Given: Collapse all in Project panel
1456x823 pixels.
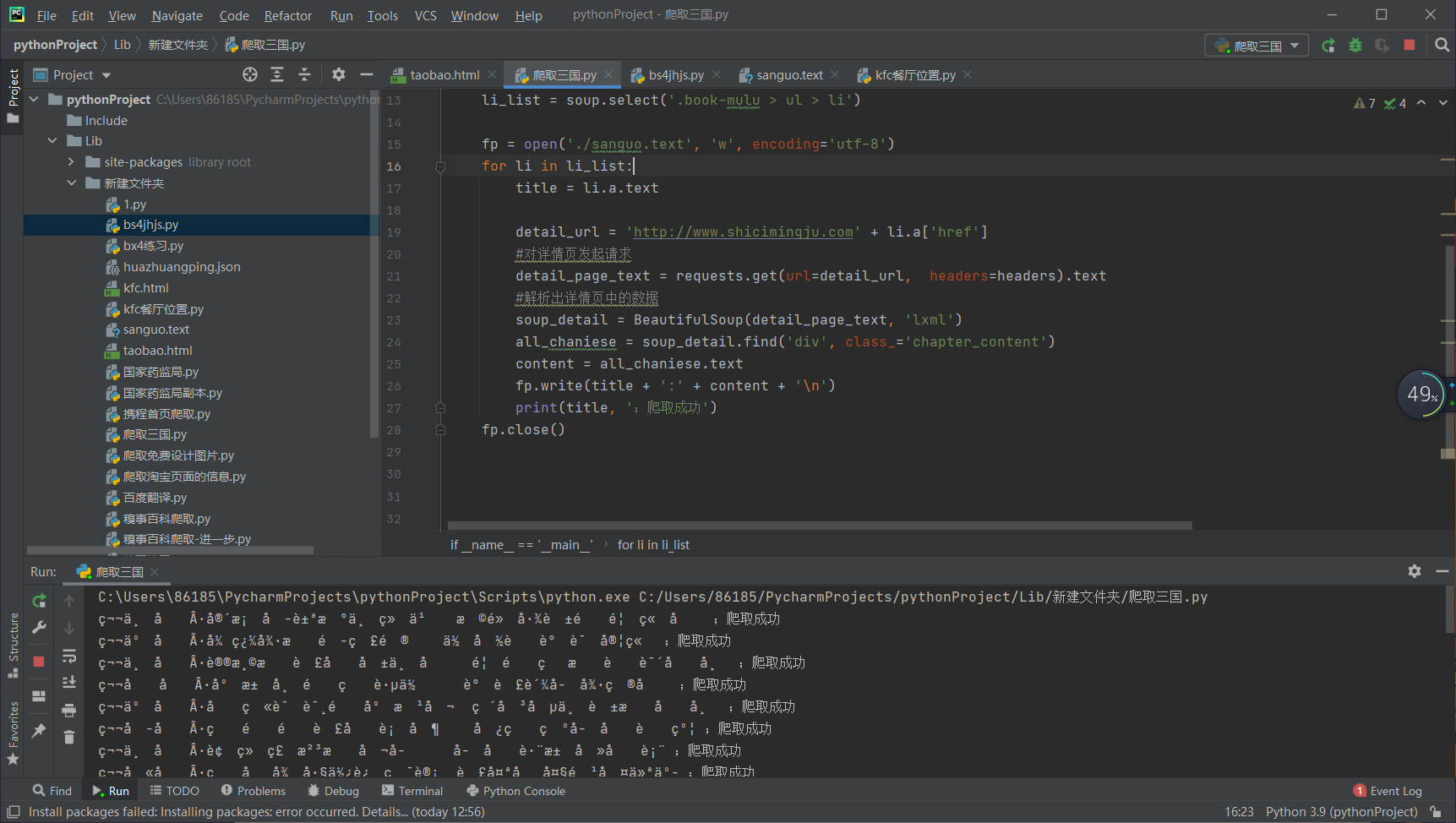Looking at the screenshot, I should (x=304, y=74).
